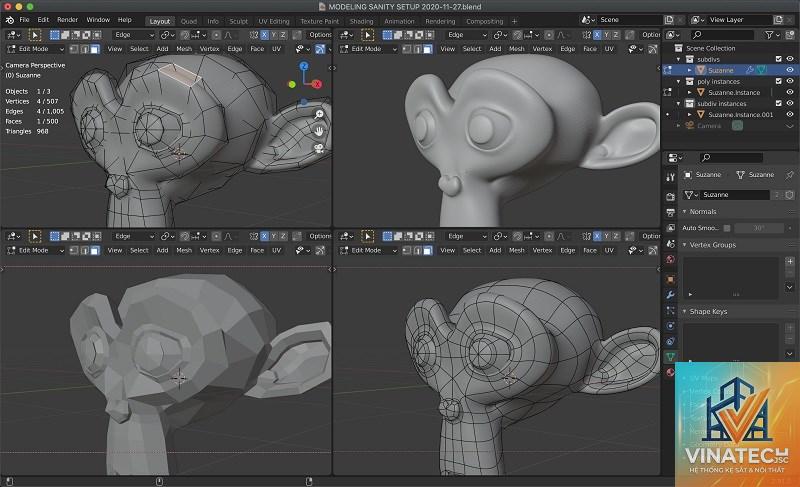Screen dimensions: 800x487
Task: Collapse the Normals panel
Action: (685, 212)
